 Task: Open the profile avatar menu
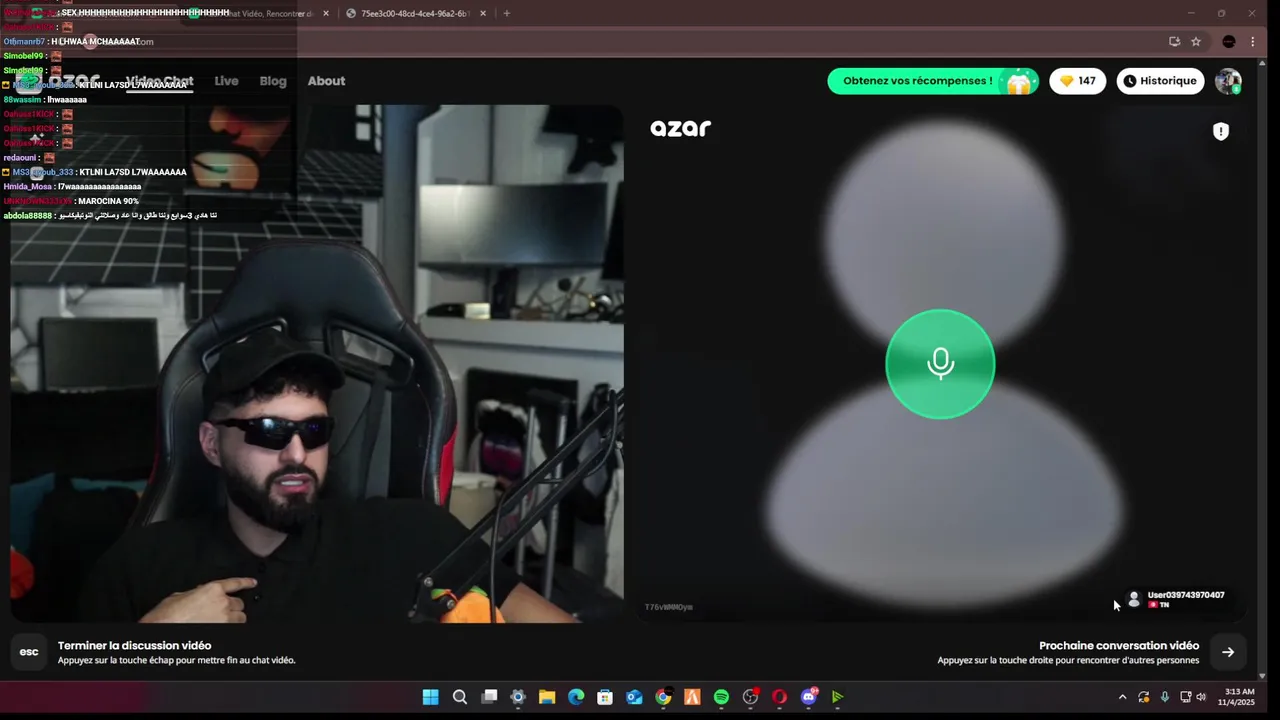1228,81
